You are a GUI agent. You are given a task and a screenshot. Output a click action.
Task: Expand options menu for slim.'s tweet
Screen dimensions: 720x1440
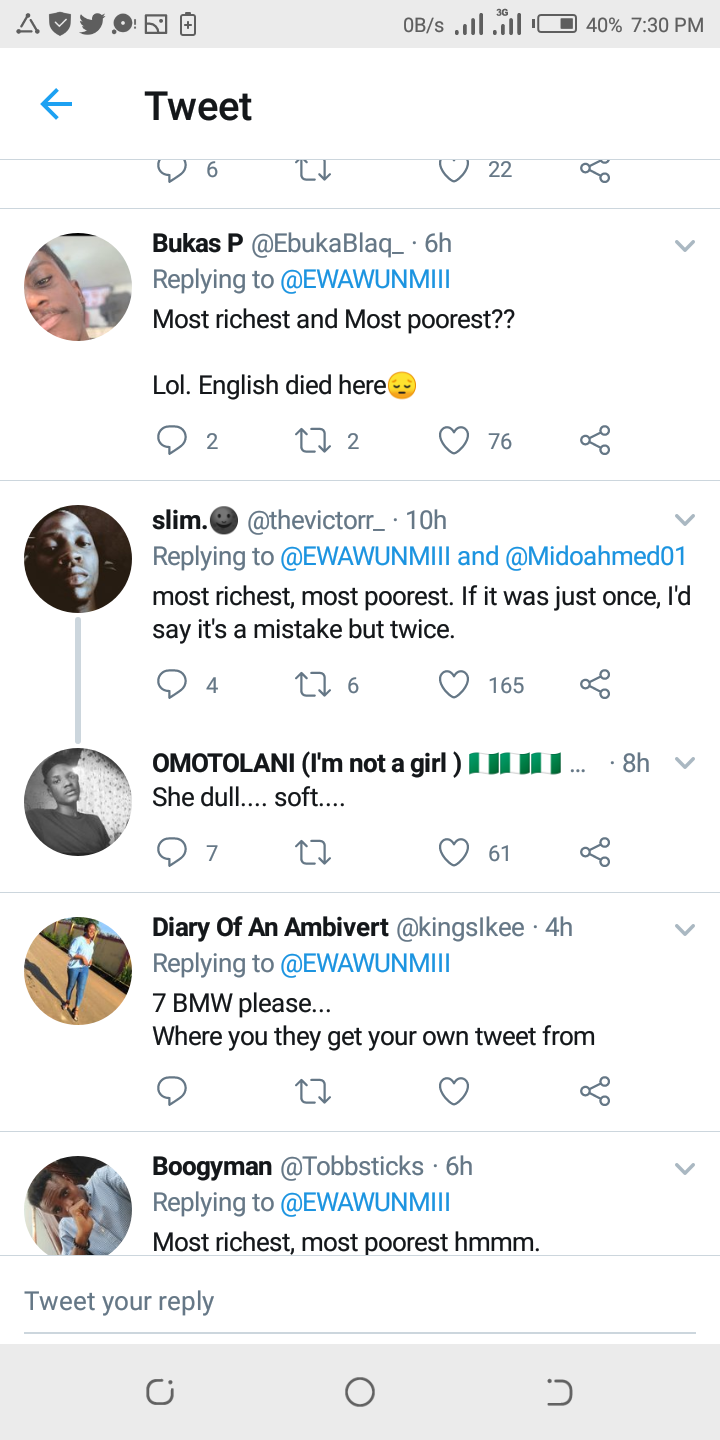pyautogui.click(x=684, y=520)
